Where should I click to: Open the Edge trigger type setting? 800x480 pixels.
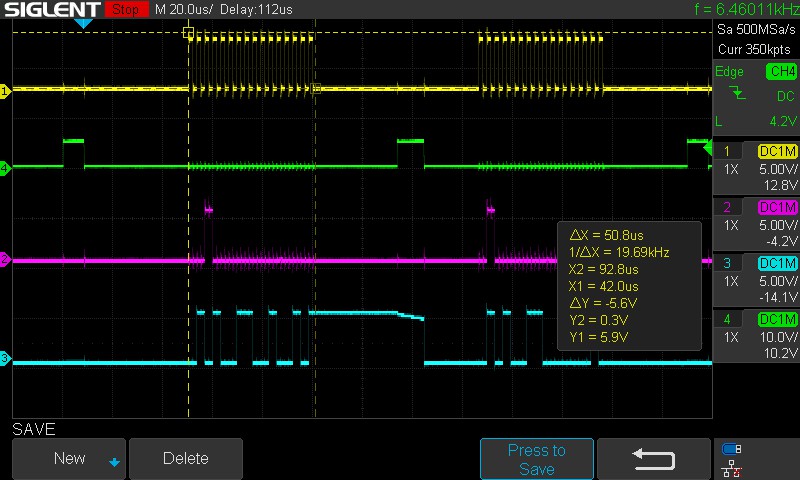pyautogui.click(x=730, y=71)
